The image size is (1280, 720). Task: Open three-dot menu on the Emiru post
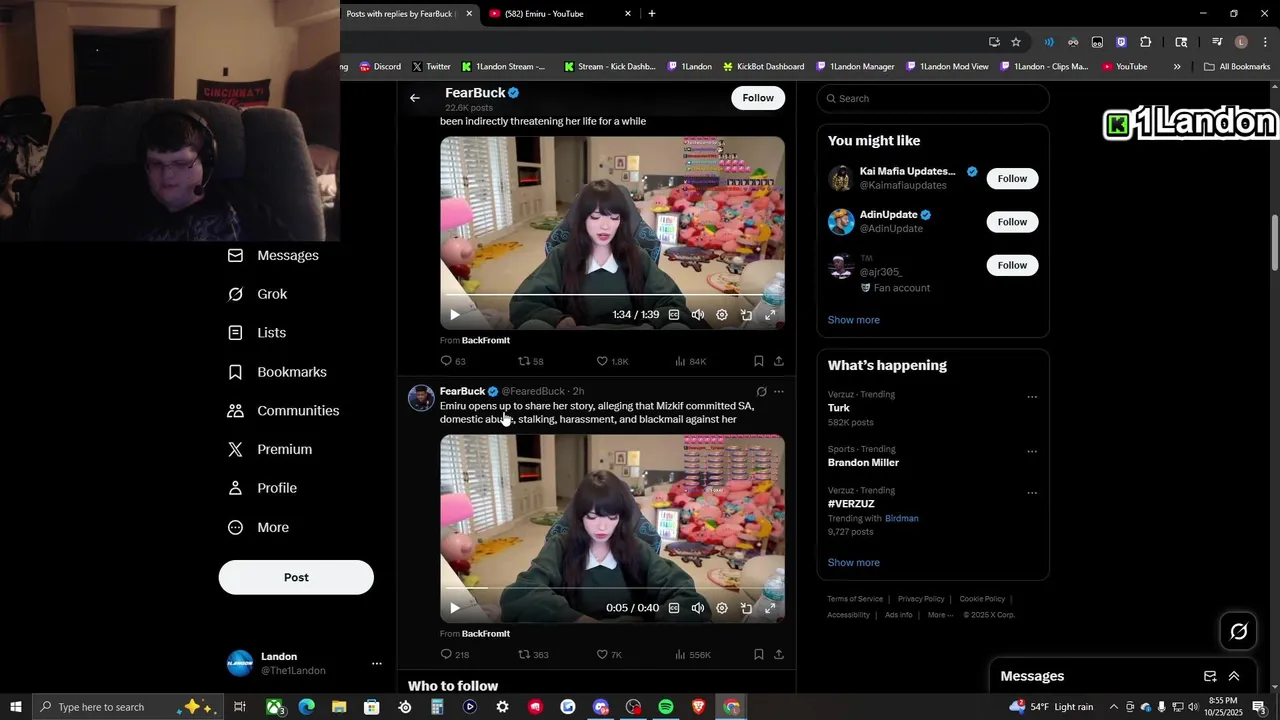point(779,392)
